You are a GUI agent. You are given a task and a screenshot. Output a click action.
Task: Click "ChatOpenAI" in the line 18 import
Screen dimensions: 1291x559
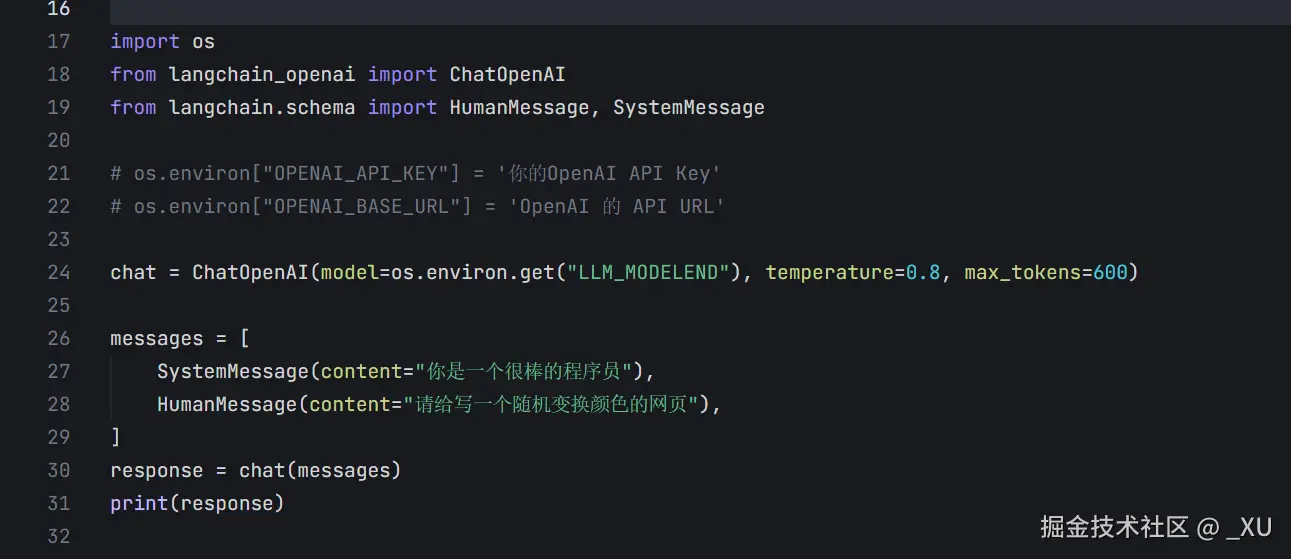pos(507,75)
